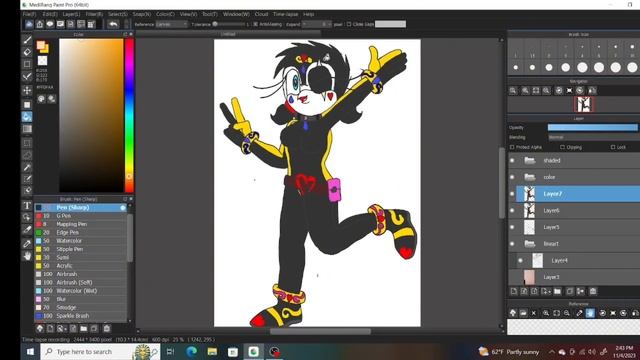Select the Lasso selection tool
The image size is (640, 360).
[x=27, y=156]
